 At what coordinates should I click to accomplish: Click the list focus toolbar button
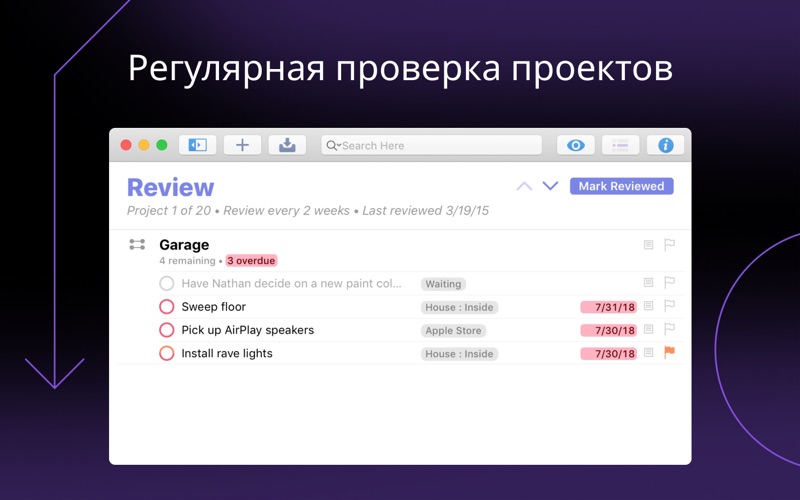[x=620, y=145]
